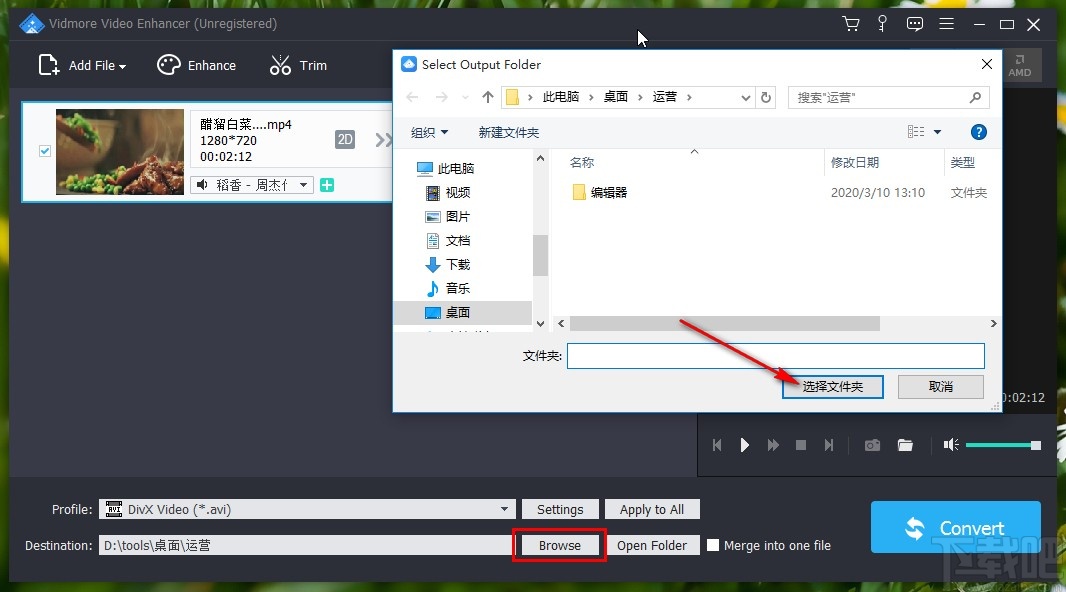Open the Trim scissors tool

pyautogui.click(x=298, y=65)
